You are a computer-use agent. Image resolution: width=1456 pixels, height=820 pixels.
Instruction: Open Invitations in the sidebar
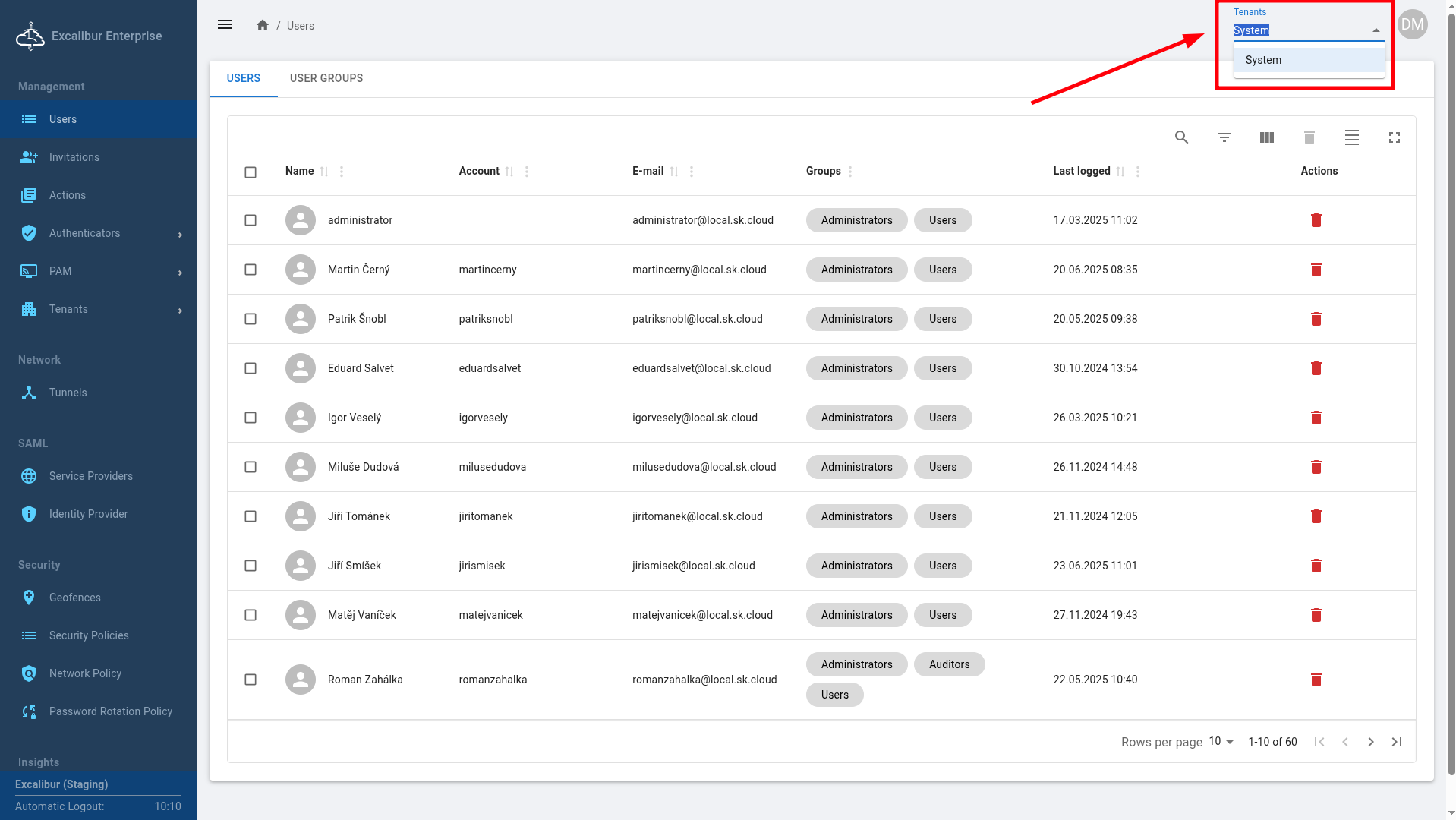[x=74, y=157]
